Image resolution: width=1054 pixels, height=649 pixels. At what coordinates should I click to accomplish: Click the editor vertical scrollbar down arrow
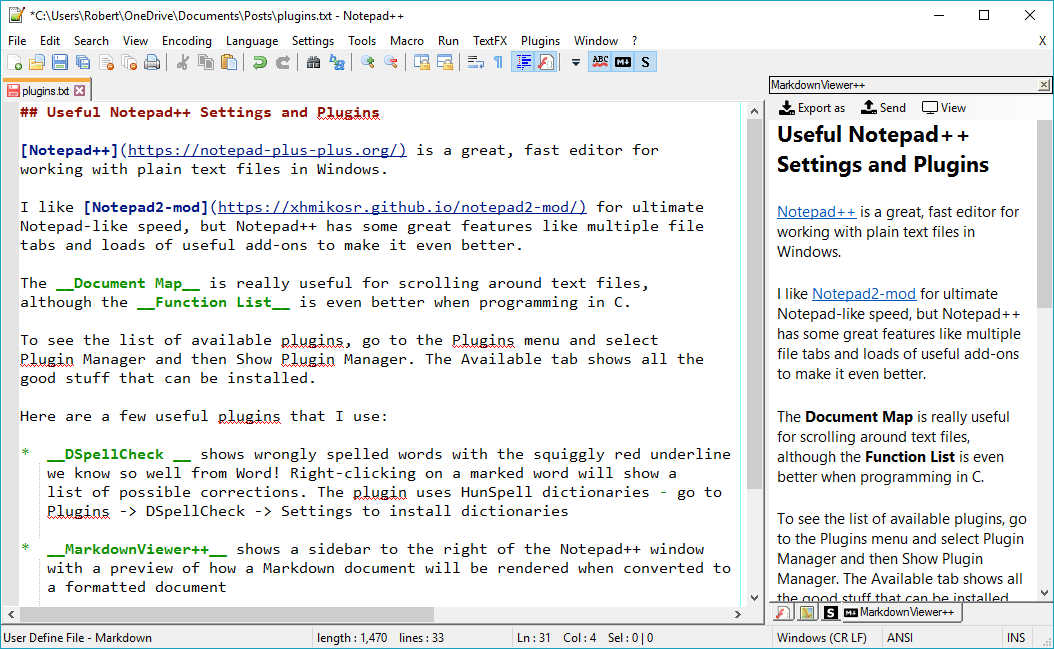(x=754, y=597)
